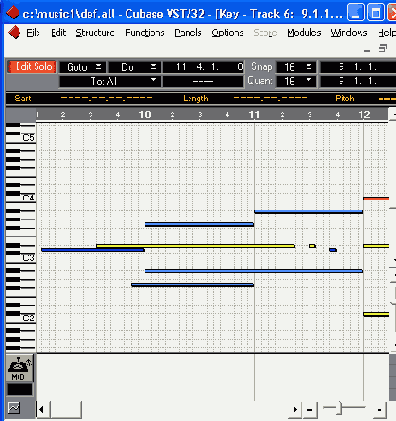
Task: Click the Start value field in info line
Action: [106, 98]
